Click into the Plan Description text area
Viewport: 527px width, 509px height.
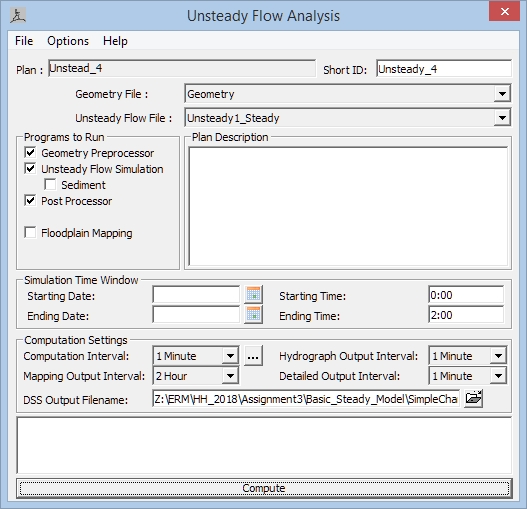coord(348,206)
